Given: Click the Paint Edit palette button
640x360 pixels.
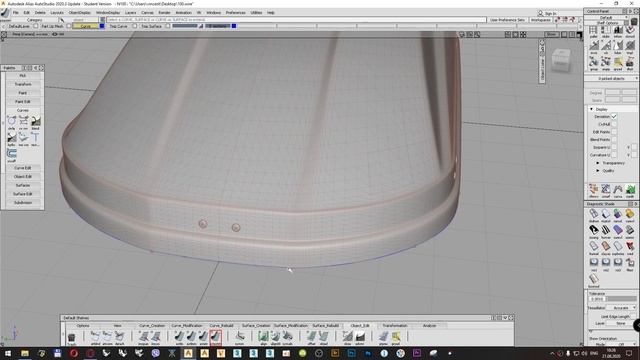Looking at the screenshot, I should click(x=23, y=102).
